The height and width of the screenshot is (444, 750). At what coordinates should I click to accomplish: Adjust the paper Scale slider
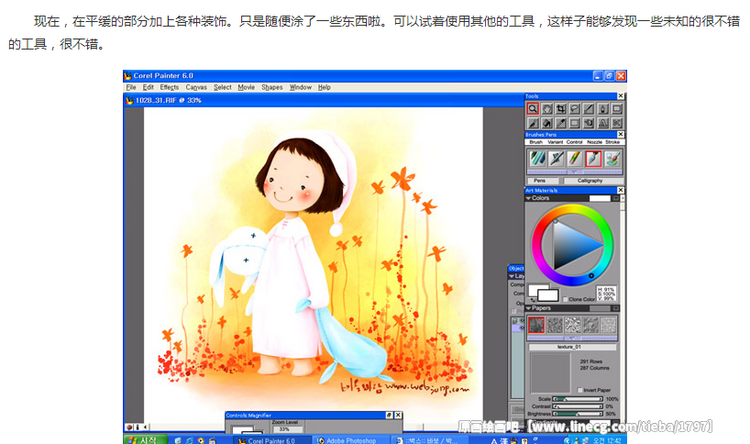(577, 399)
